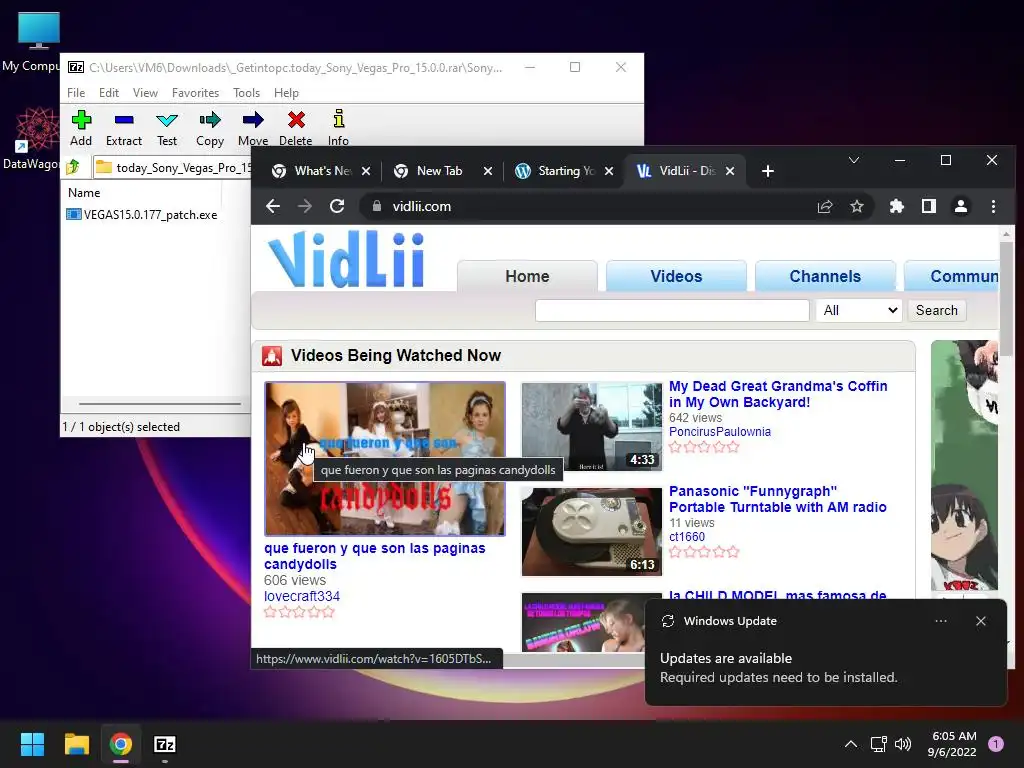Open a new Chrome tab with plus
This screenshot has width=1024, height=768.
pyautogui.click(x=768, y=171)
